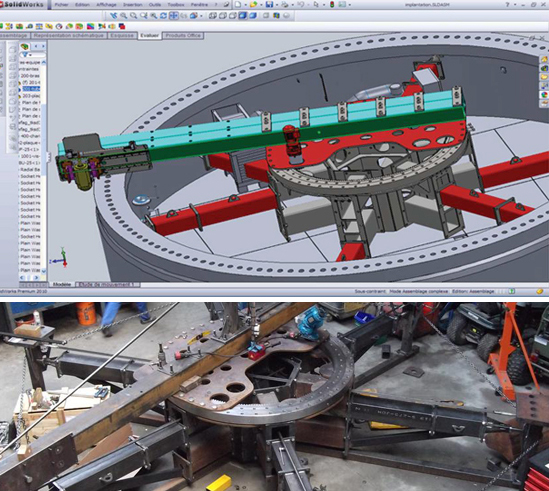Click the round dial icon in Evaluate toolbar
Image resolution: width=549 pixels, height=491 pixels.
(59, 26)
